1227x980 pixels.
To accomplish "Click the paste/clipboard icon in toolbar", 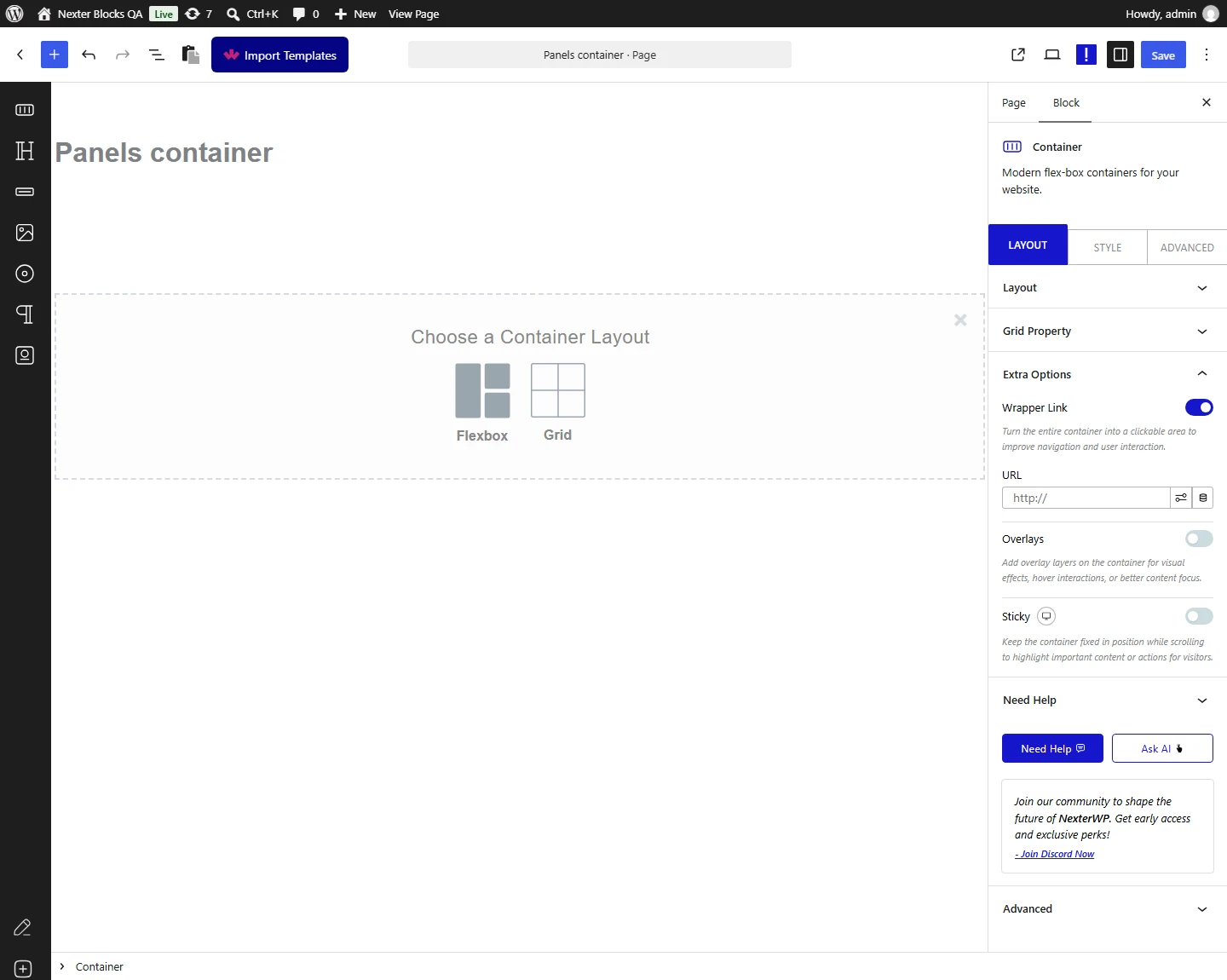I will [191, 55].
